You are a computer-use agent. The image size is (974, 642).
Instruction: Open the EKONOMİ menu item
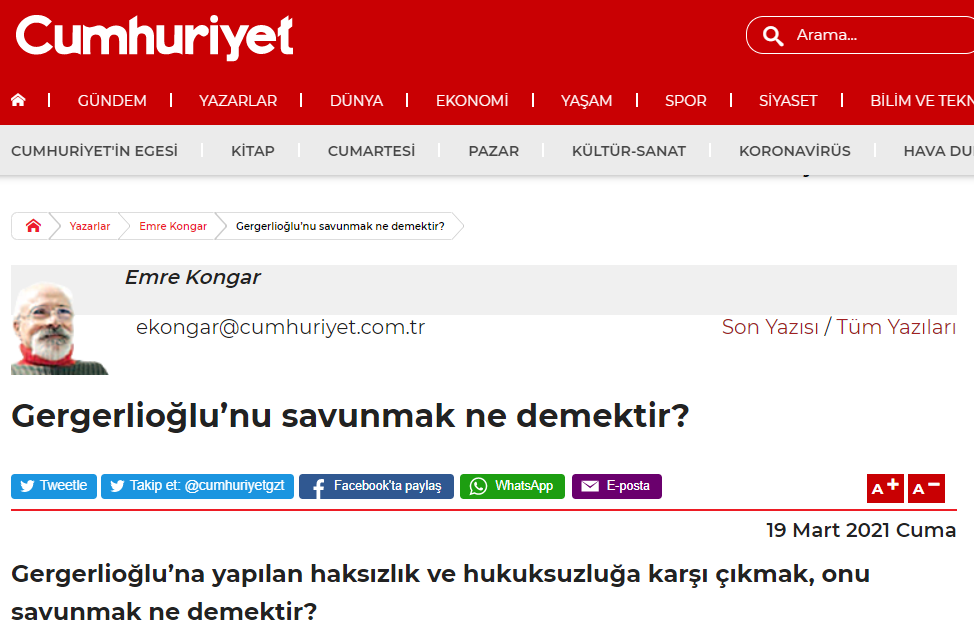(x=472, y=100)
